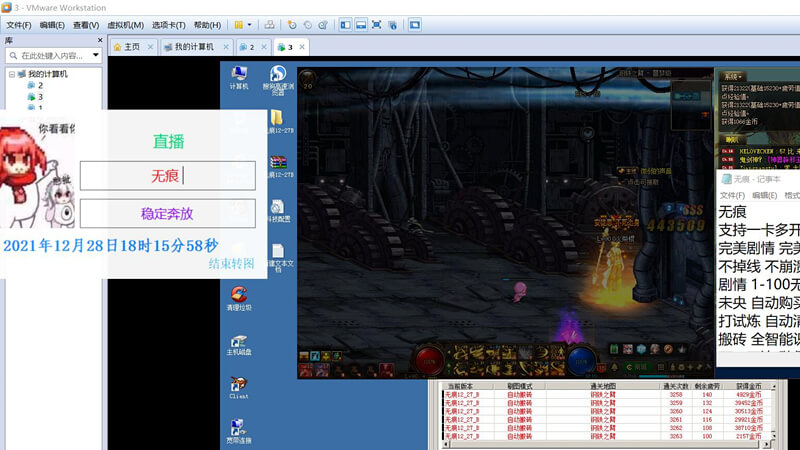Close the VM tab labeled 3
This screenshot has height=450, width=800.
pyautogui.click(x=302, y=47)
